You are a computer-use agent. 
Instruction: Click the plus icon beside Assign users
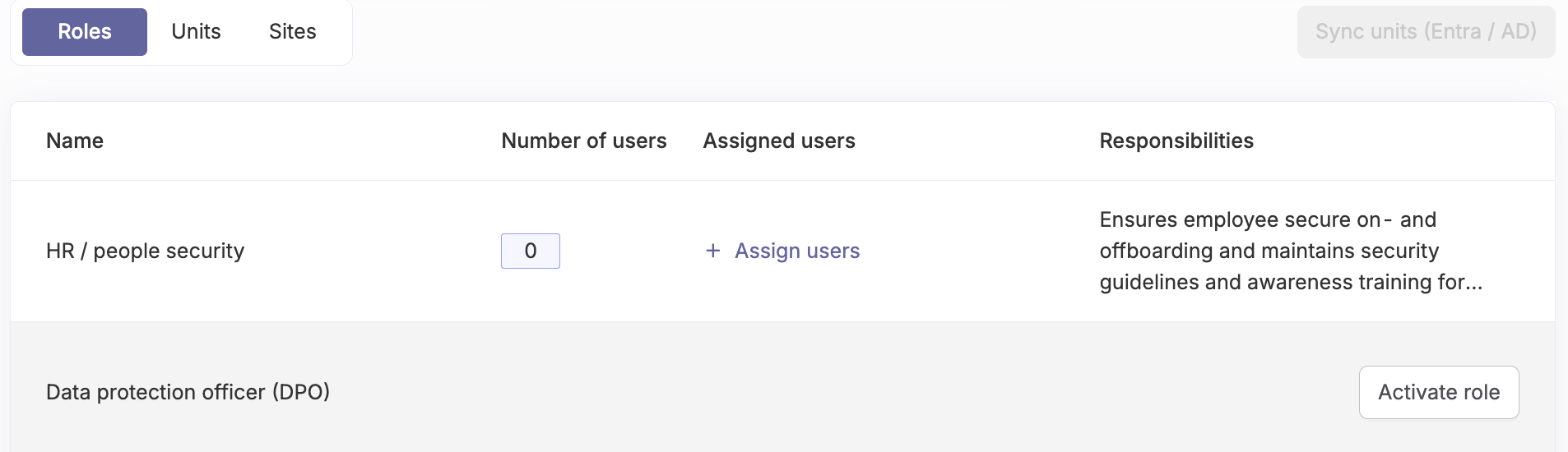[x=713, y=251]
